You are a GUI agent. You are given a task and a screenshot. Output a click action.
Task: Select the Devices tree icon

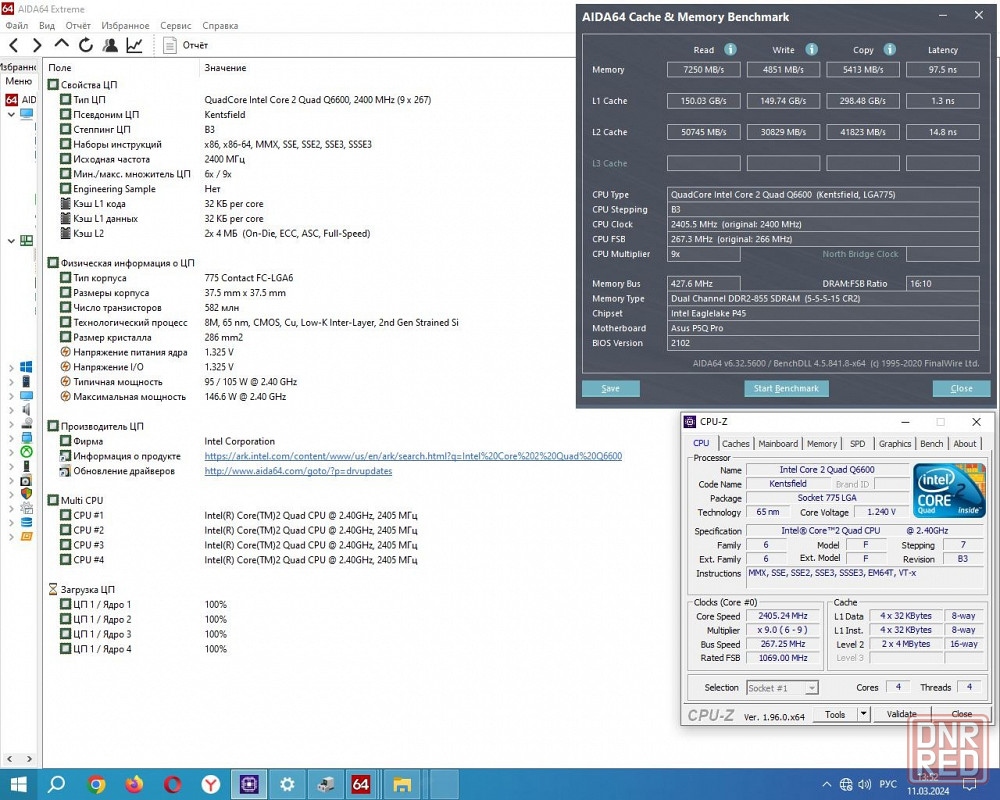[x=26, y=466]
